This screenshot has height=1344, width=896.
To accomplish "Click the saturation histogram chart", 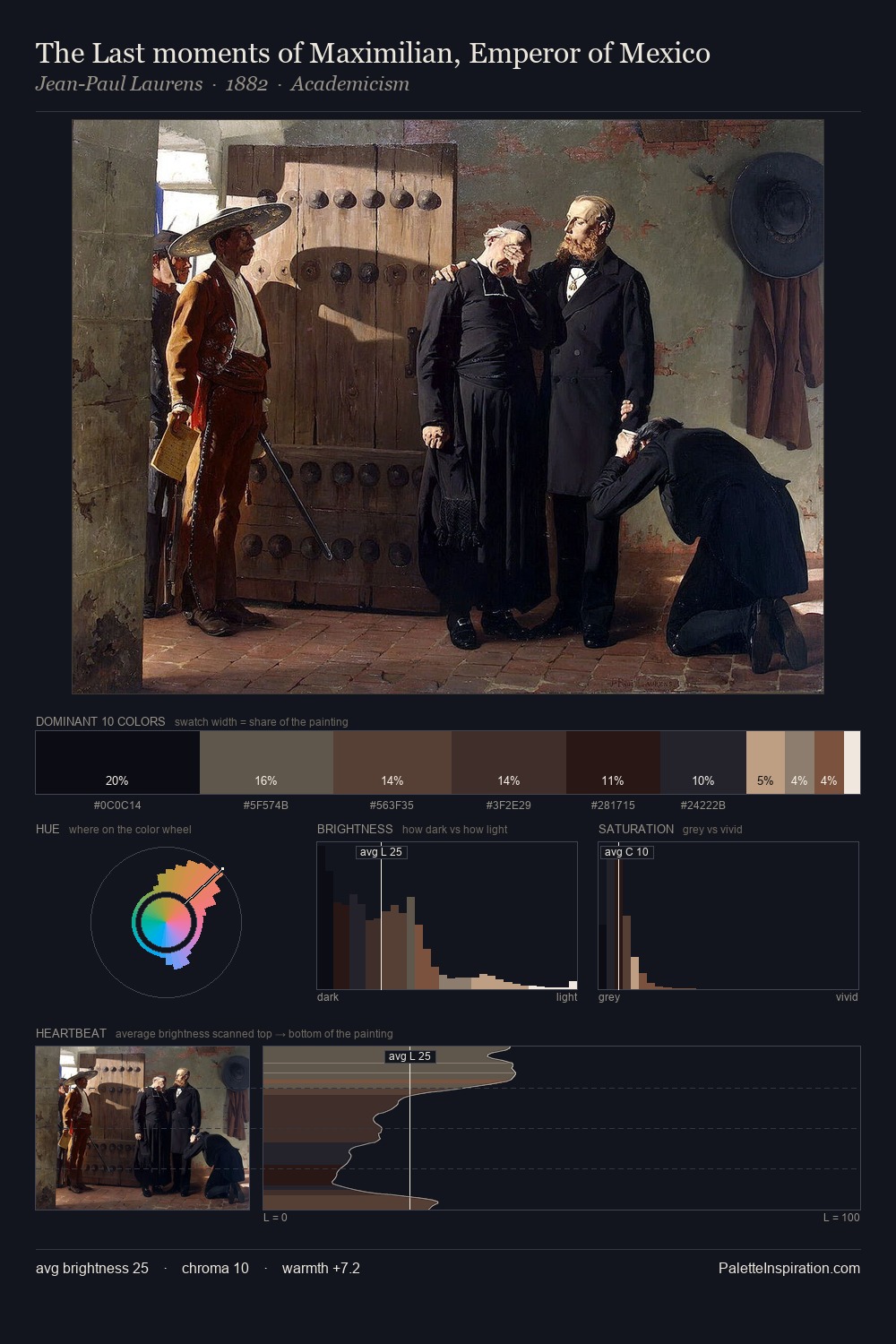I will (728, 916).
